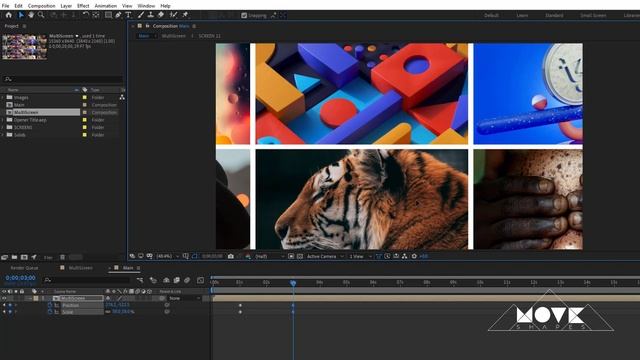Open the Animation menu
640x360 pixels.
[x=106, y=6]
